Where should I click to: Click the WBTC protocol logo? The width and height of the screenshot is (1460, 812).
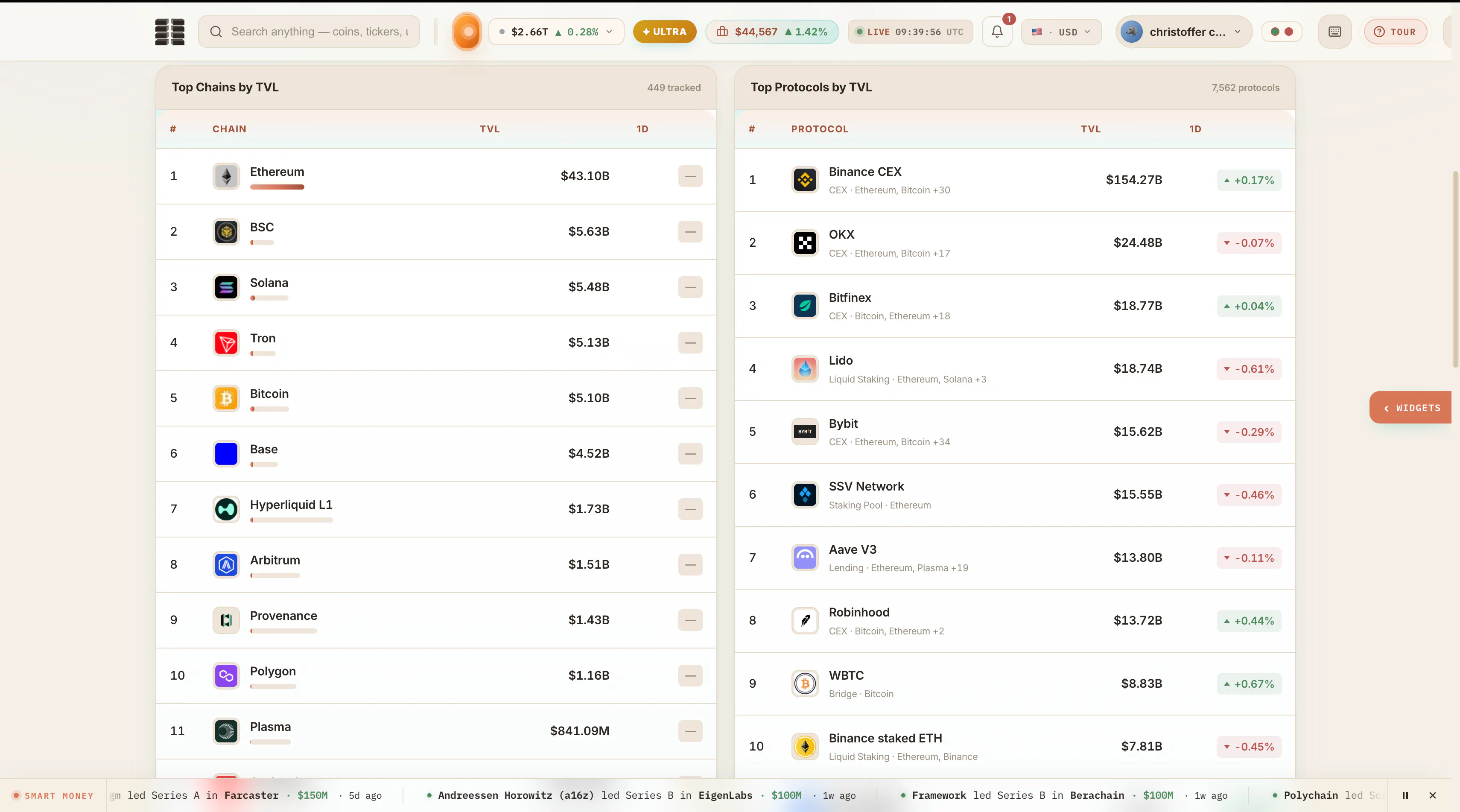click(805, 684)
